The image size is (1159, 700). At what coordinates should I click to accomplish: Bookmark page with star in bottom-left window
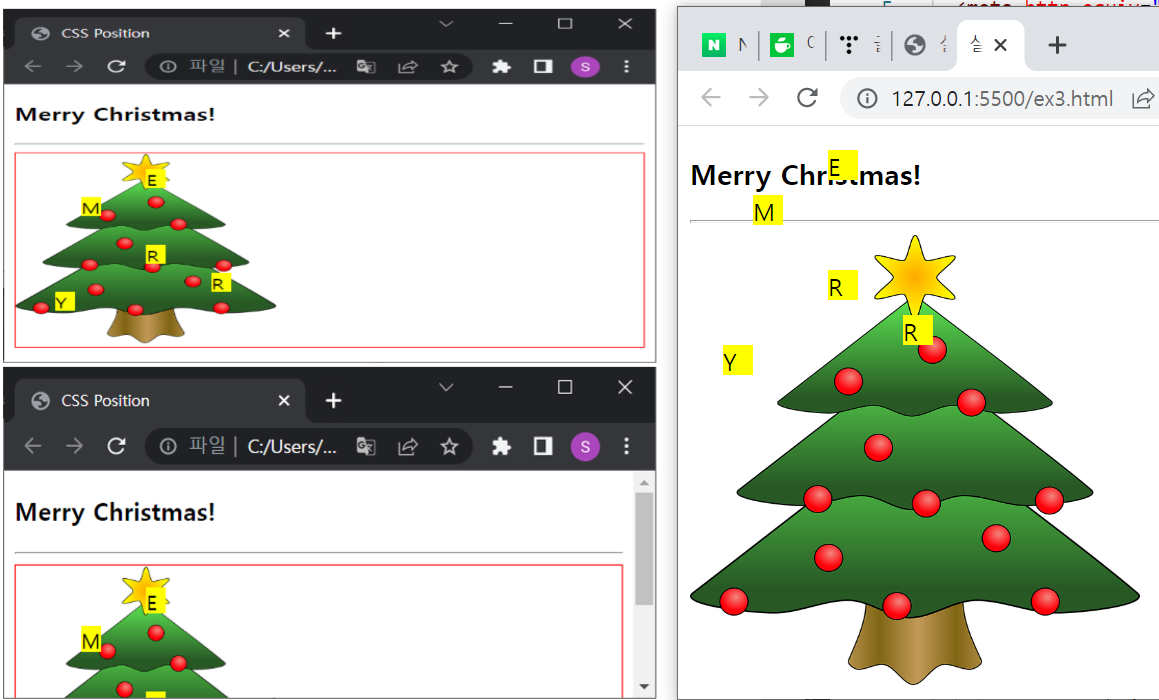pos(449,446)
